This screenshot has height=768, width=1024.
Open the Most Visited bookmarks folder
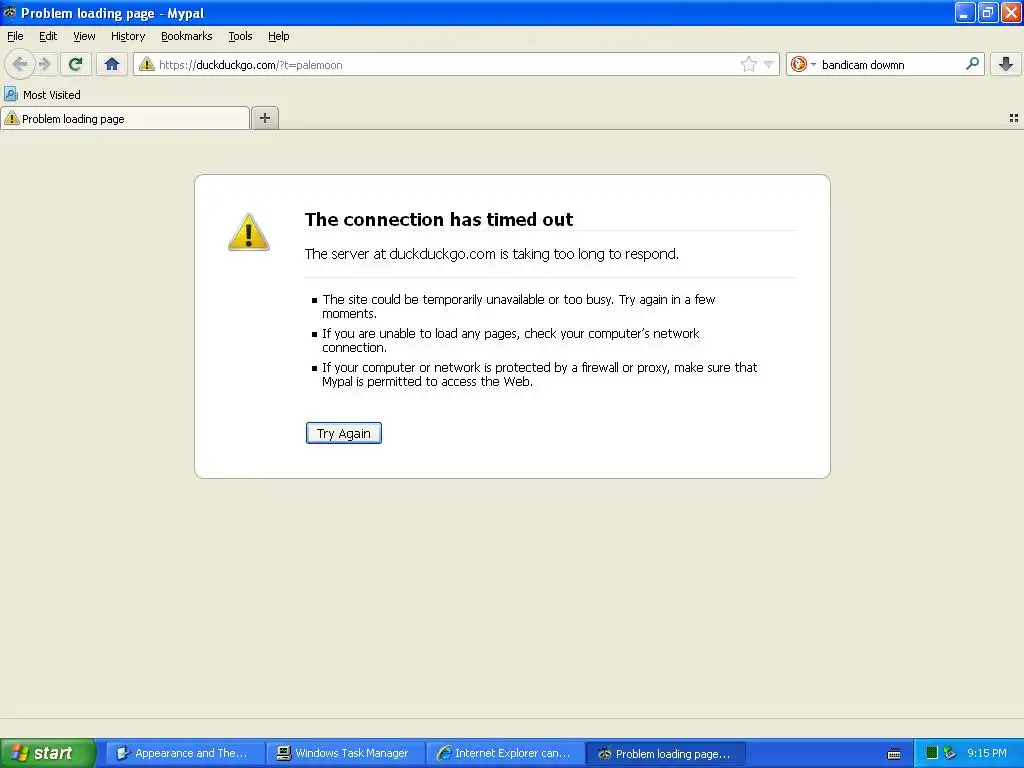(x=42, y=95)
